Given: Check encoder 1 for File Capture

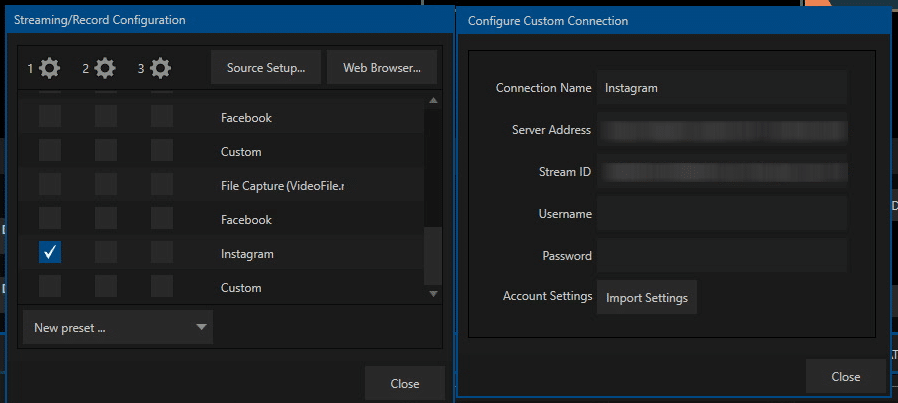Looking at the screenshot, I should coord(50,186).
